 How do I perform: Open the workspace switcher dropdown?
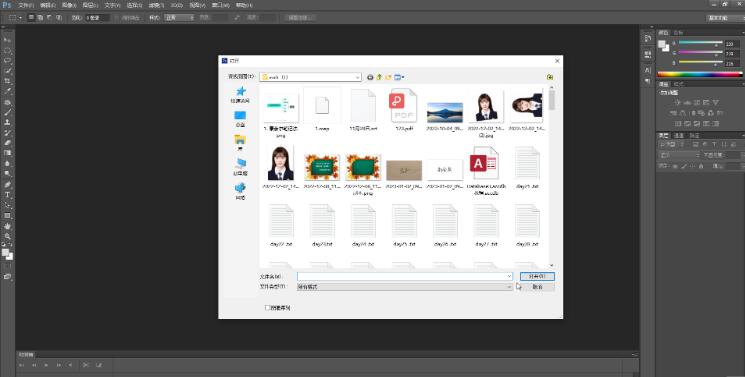(x=725, y=18)
